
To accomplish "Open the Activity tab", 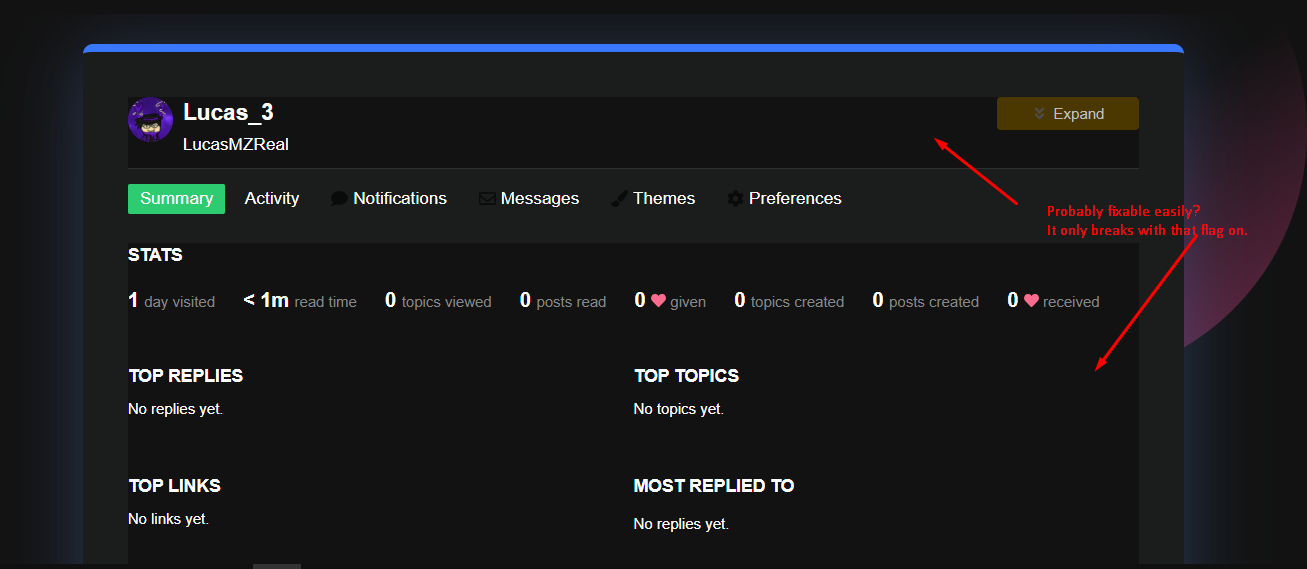I will [x=272, y=199].
